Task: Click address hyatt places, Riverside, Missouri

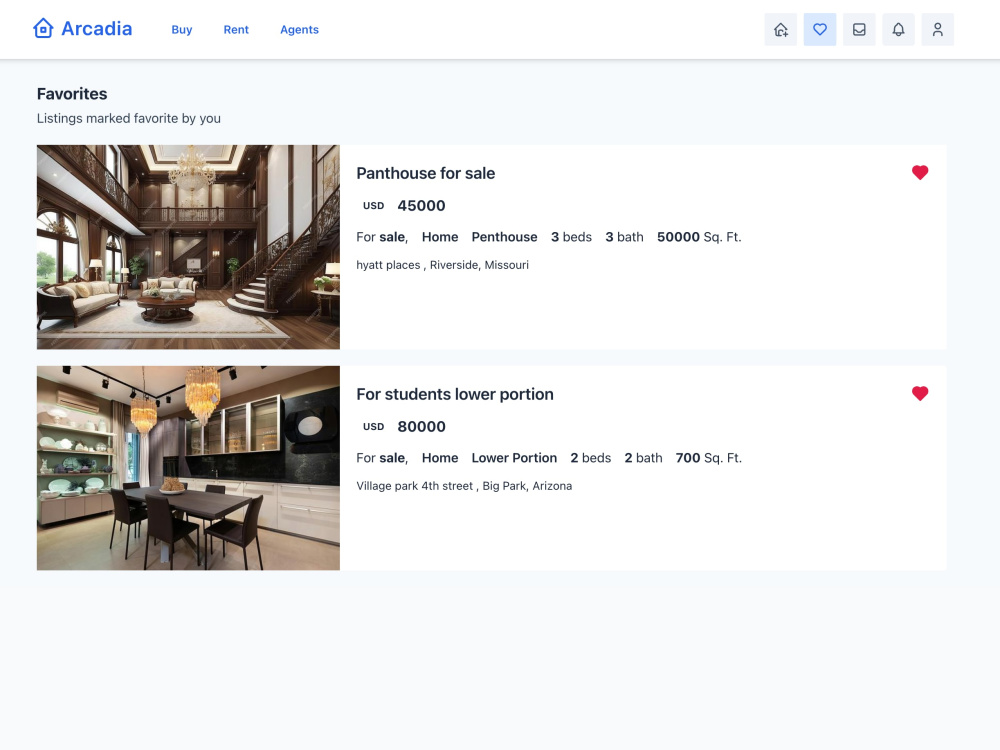Action: pos(443,265)
